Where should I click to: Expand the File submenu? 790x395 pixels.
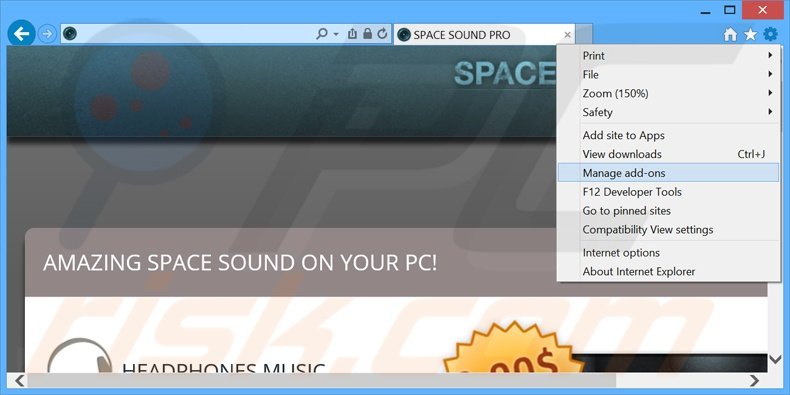pos(669,75)
